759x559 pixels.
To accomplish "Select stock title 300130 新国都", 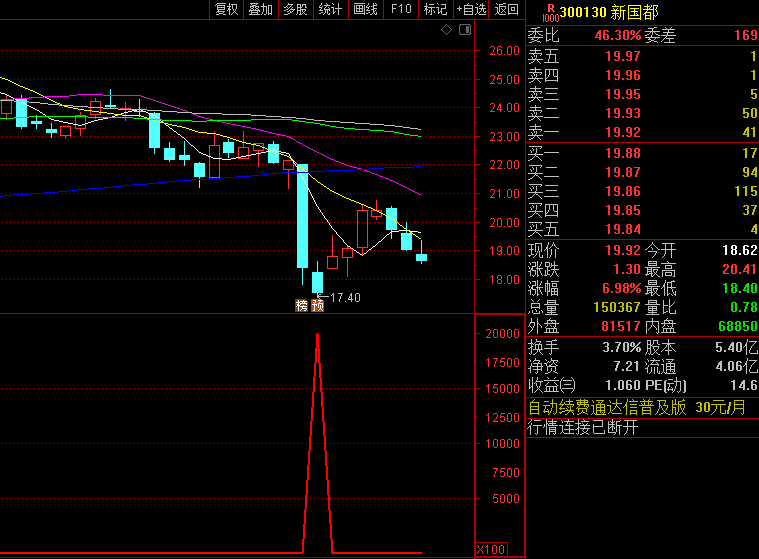I will point(609,12).
